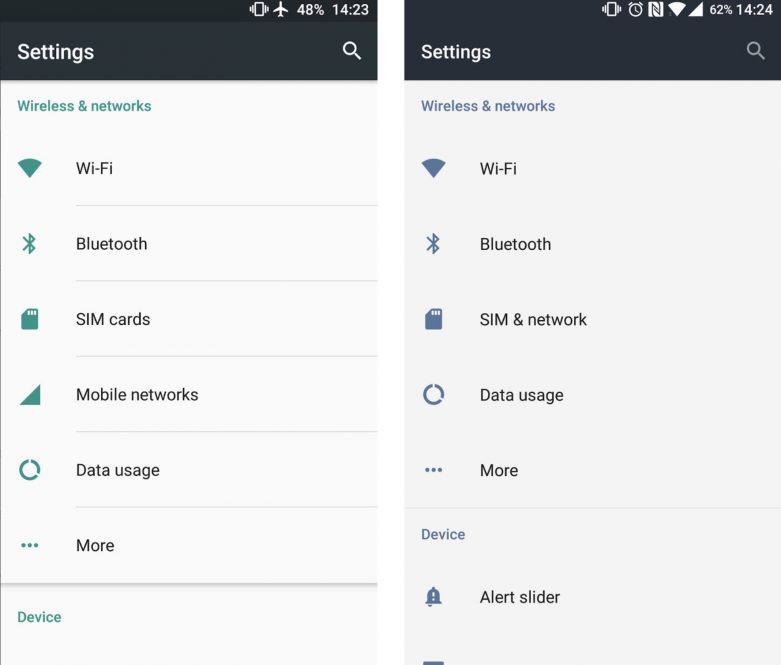Tap the Mobile networks signal icon
781x665 pixels.
30,395
